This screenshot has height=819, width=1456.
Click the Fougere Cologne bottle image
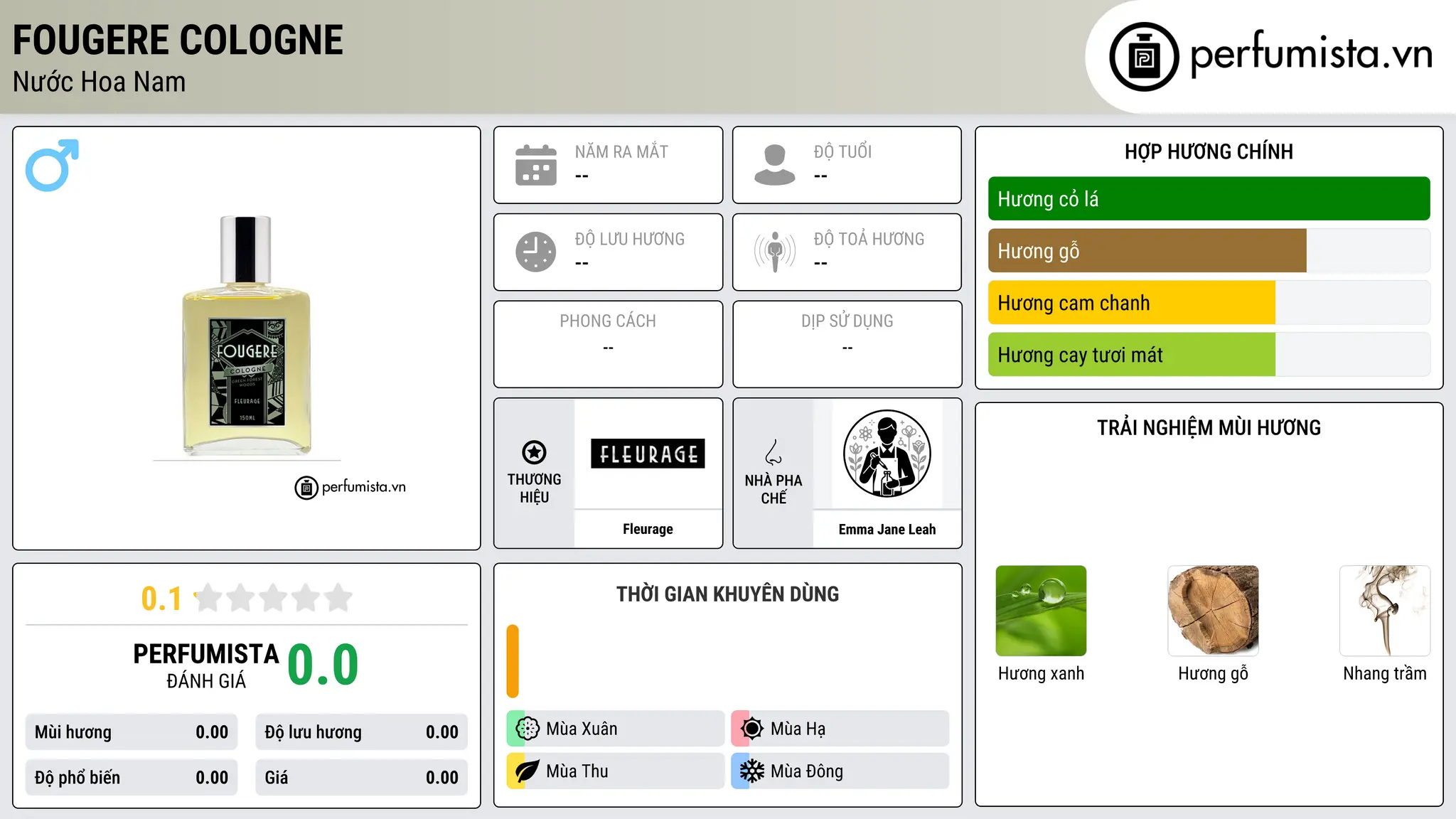click(247, 335)
